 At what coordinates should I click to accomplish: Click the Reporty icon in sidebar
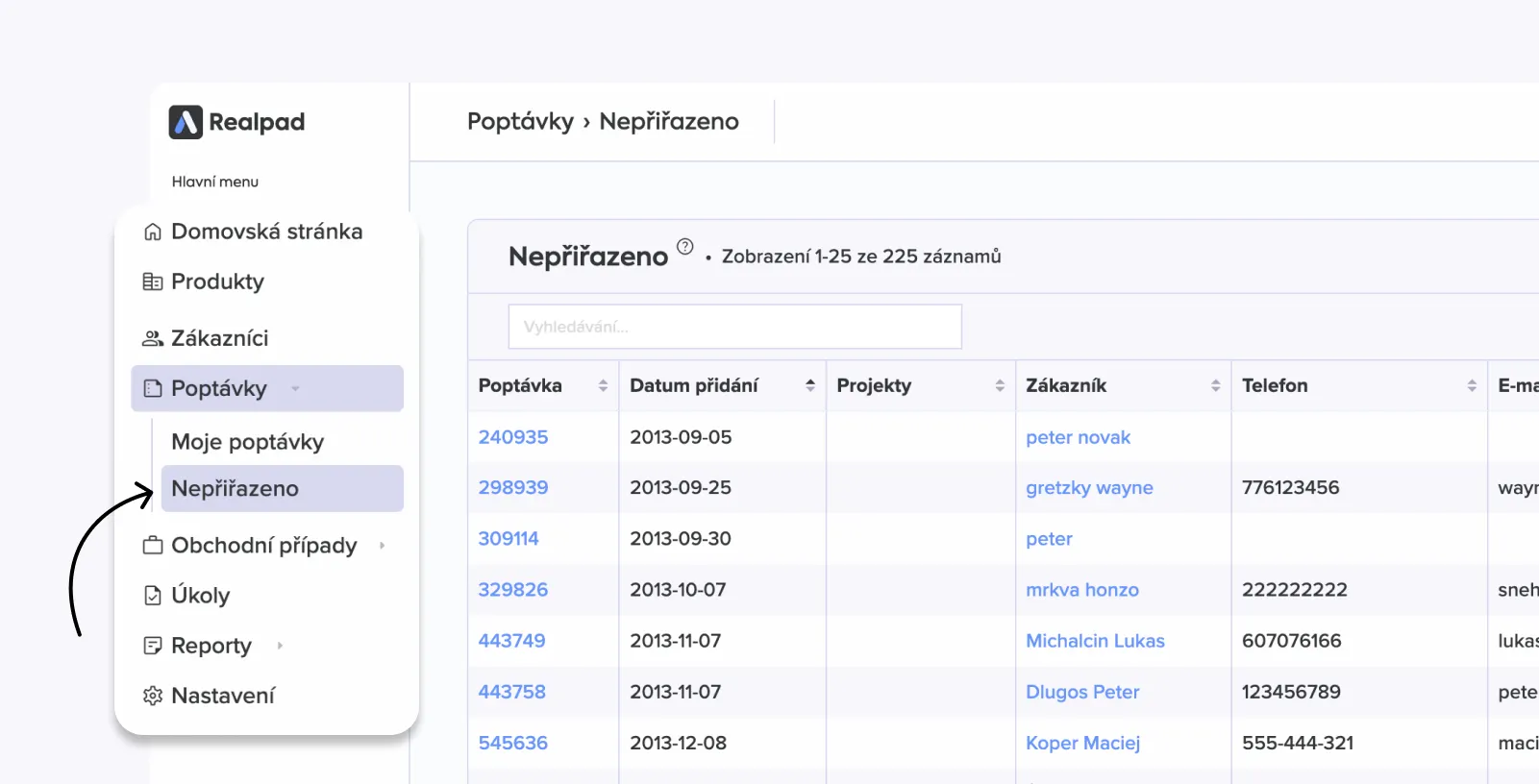pos(152,646)
